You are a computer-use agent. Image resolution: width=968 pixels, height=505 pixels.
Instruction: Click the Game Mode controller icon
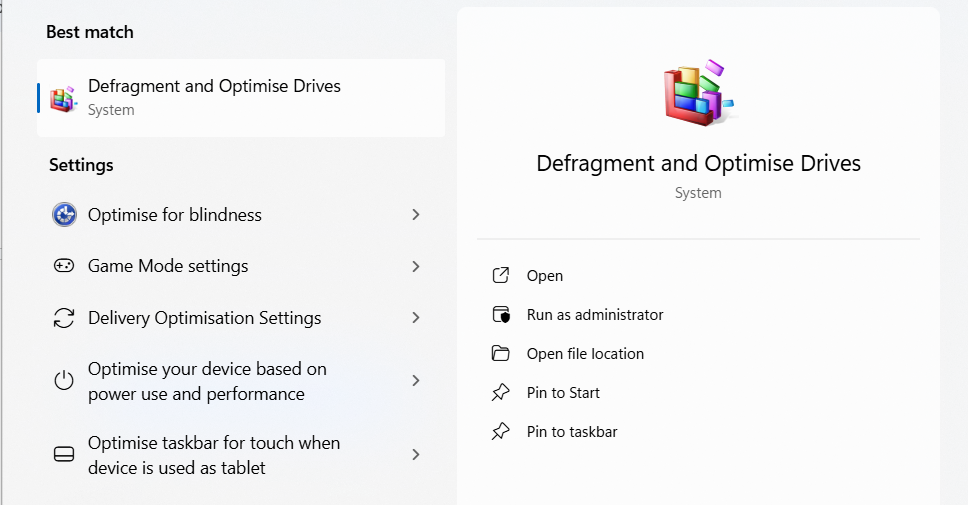click(x=64, y=266)
